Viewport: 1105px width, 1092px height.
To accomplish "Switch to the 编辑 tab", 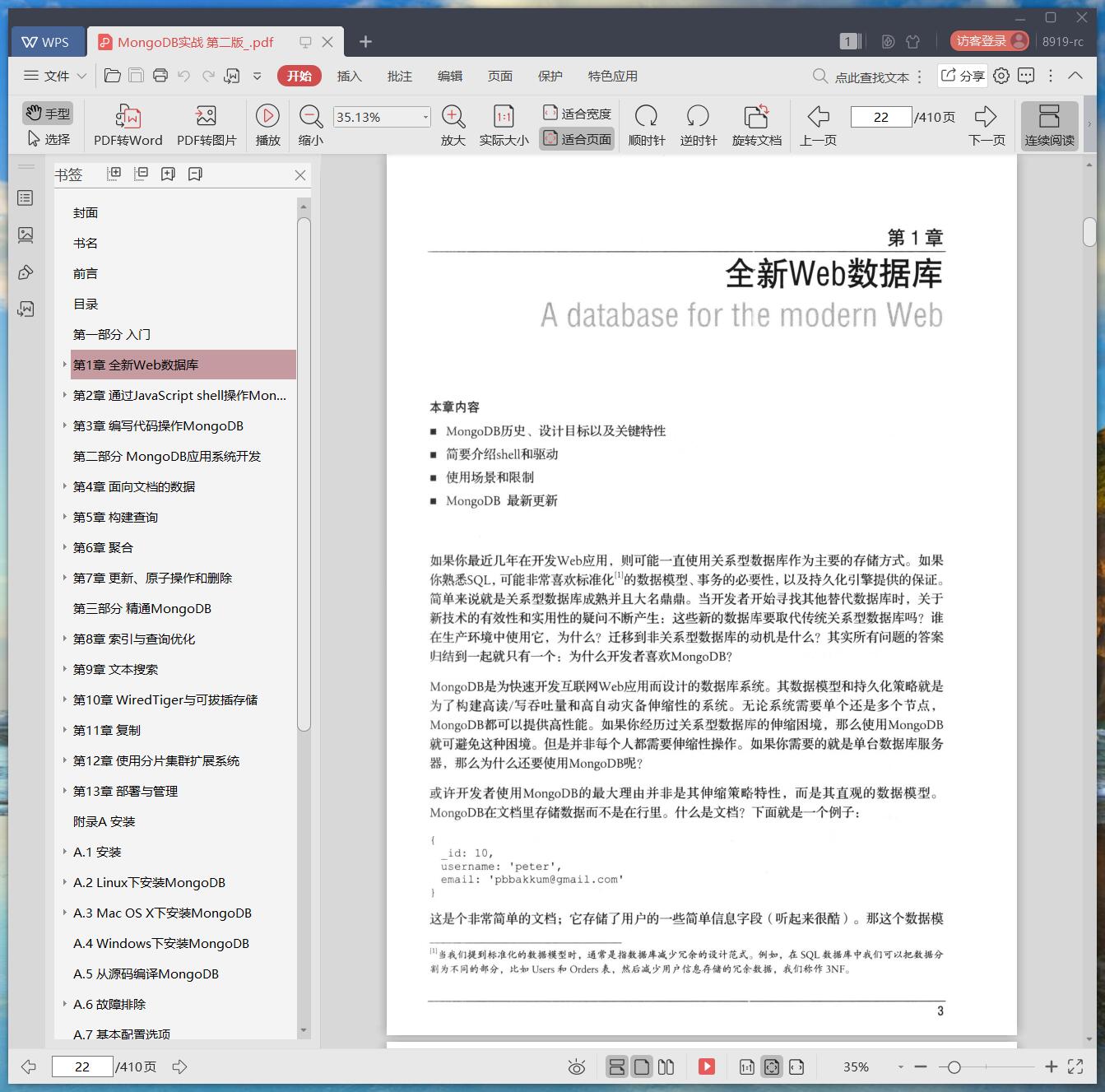I will (449, 76).
